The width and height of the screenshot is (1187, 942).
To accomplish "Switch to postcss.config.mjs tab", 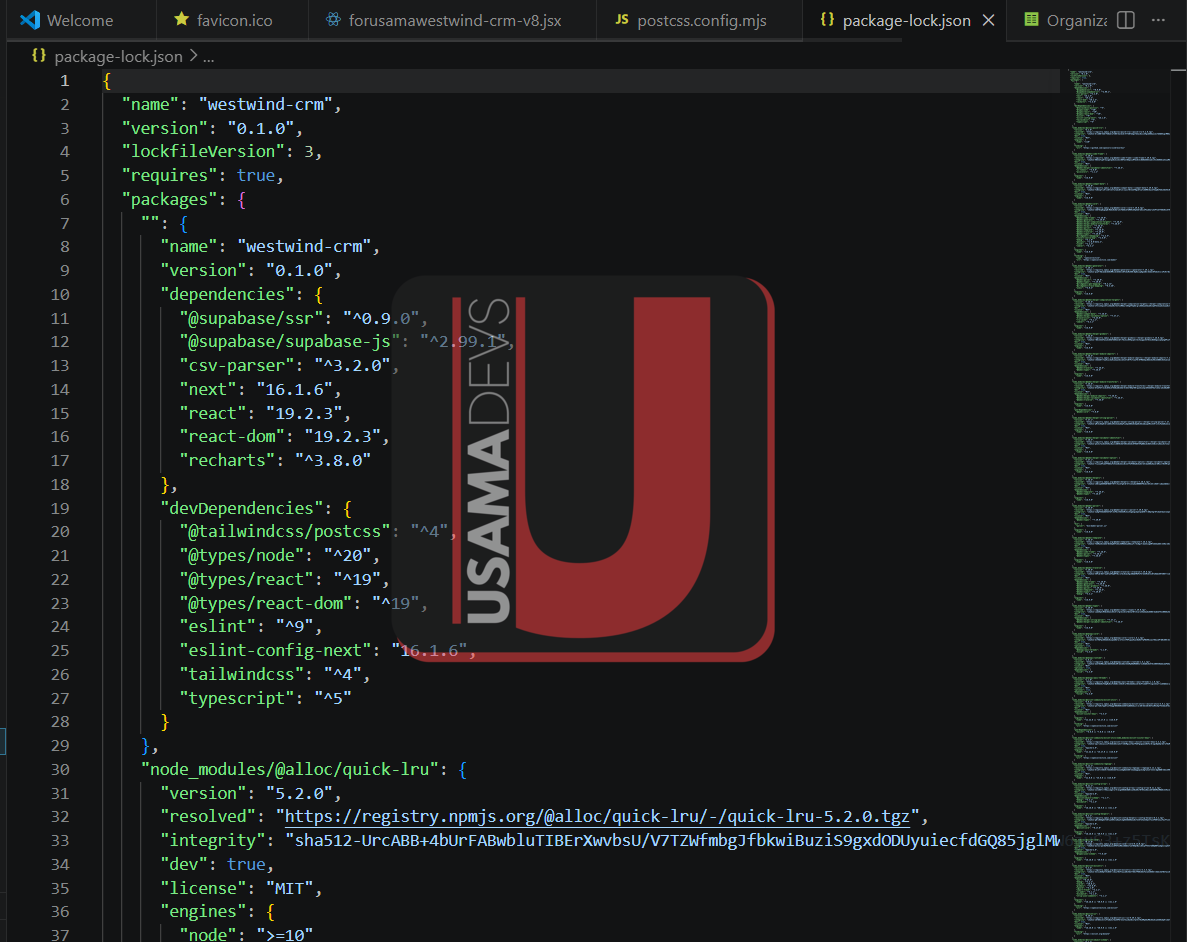I will [x=699, y=20].
